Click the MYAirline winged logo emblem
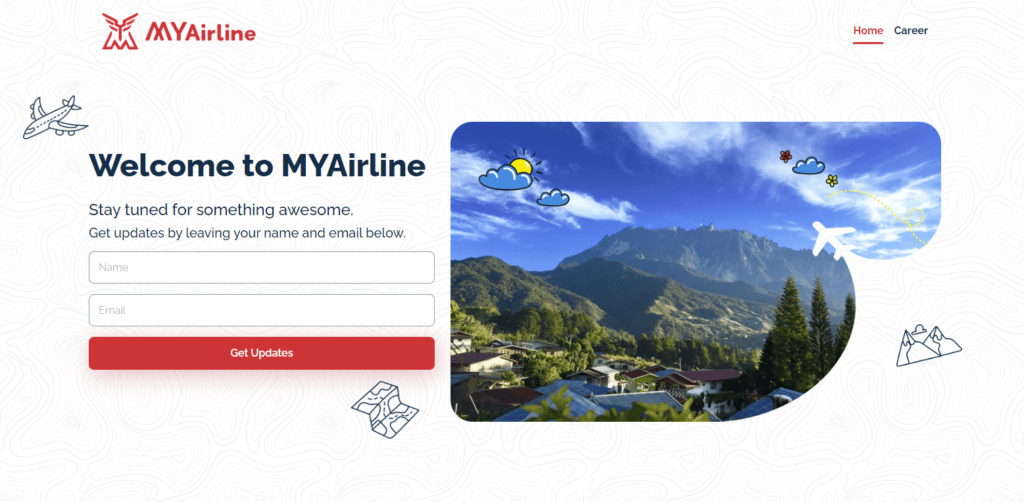1024x502 pixels. 120,31
